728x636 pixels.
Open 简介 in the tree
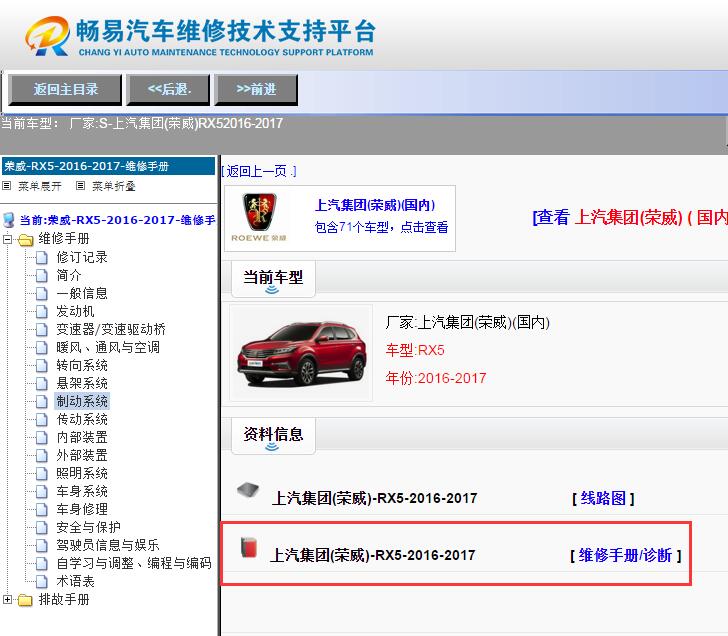pyautogui.click(x=69, y=275)
